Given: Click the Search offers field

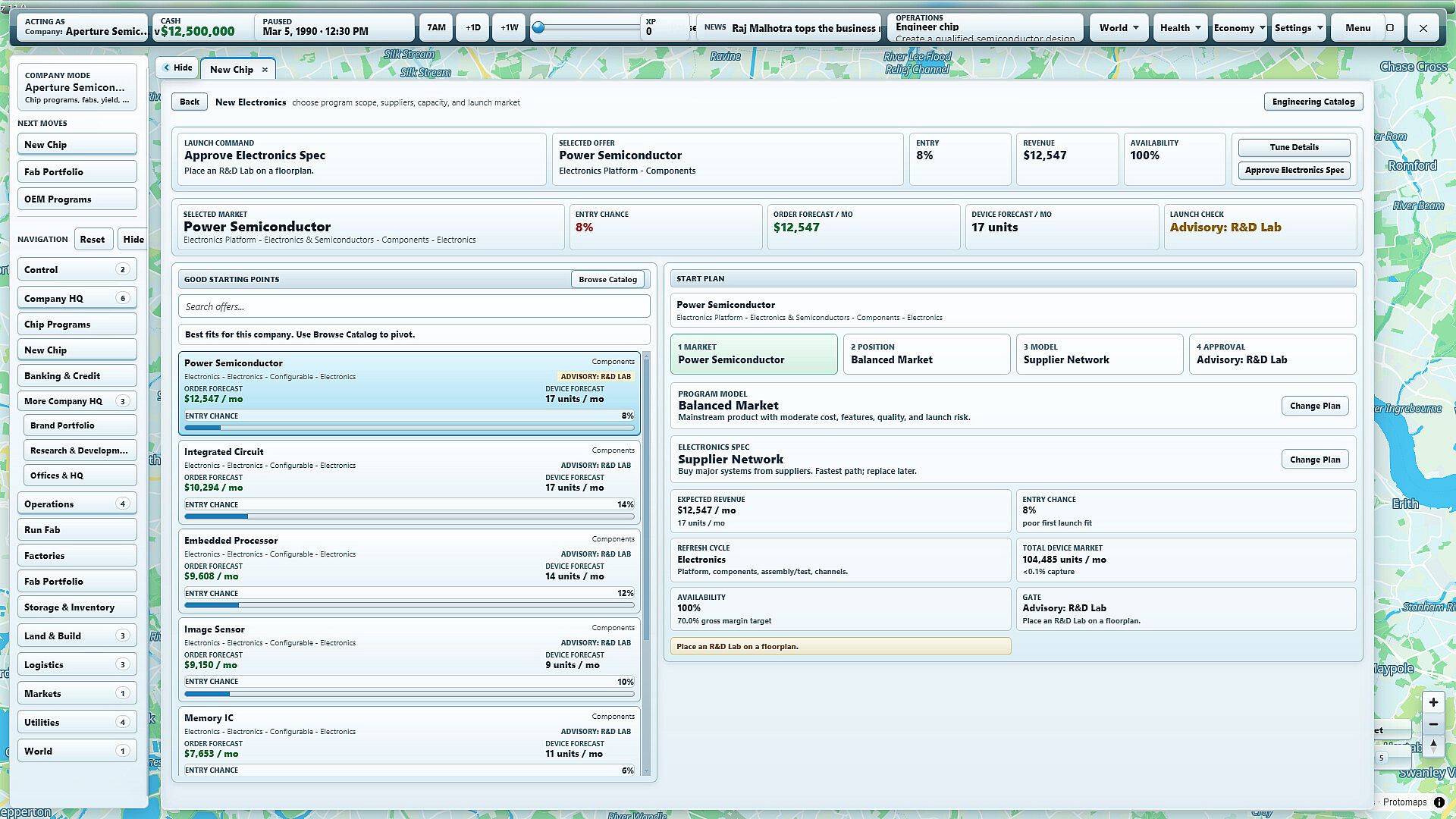Looking at the screenshot, I should click(414, 306).
